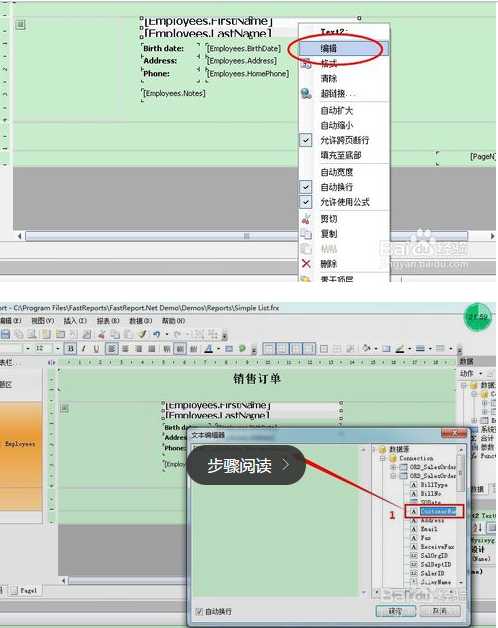Toggle 自动换行 checked item in context menu
This screenshot has width=498, height=628.
343,187
